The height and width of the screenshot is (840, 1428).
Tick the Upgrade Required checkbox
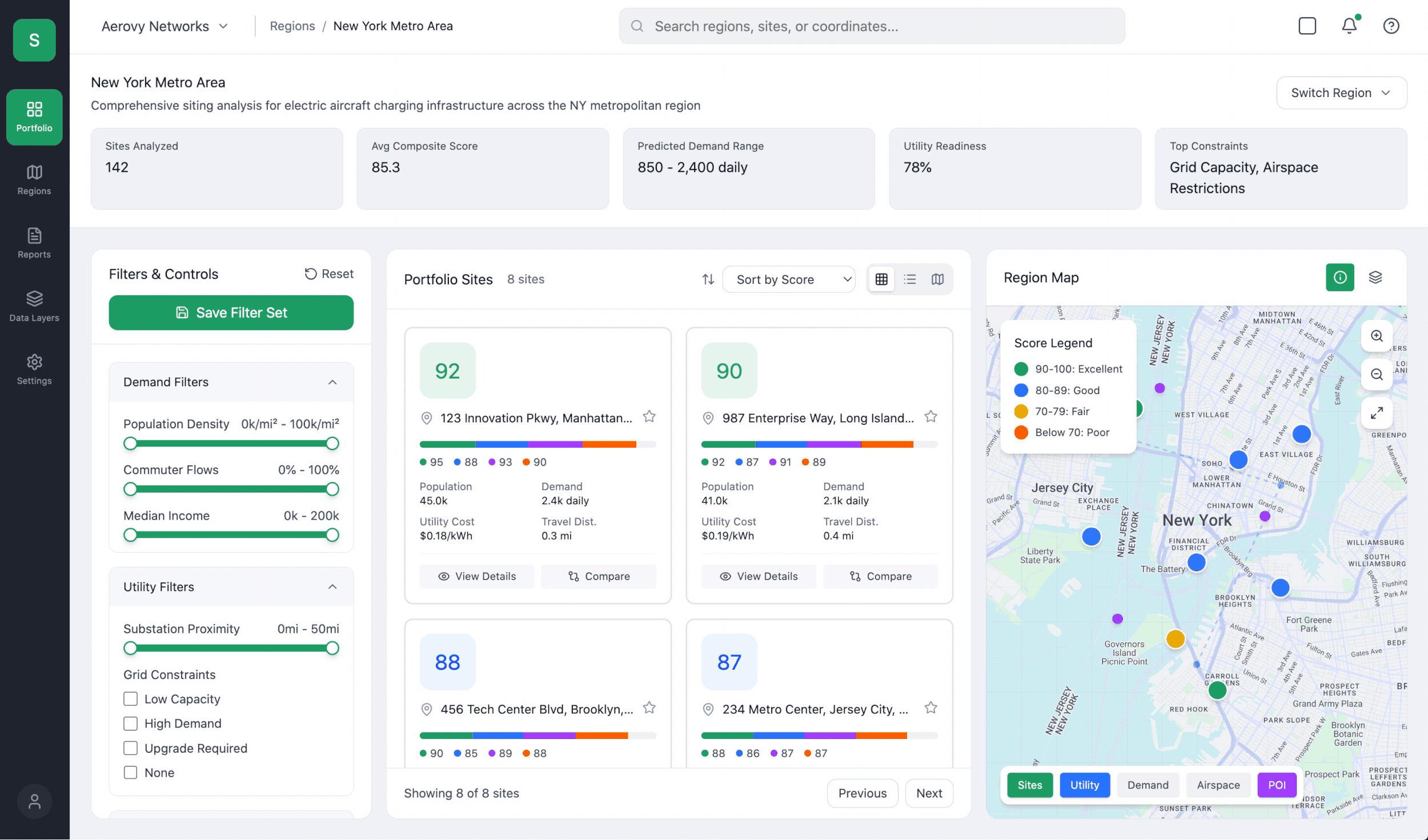coord(130,748)
